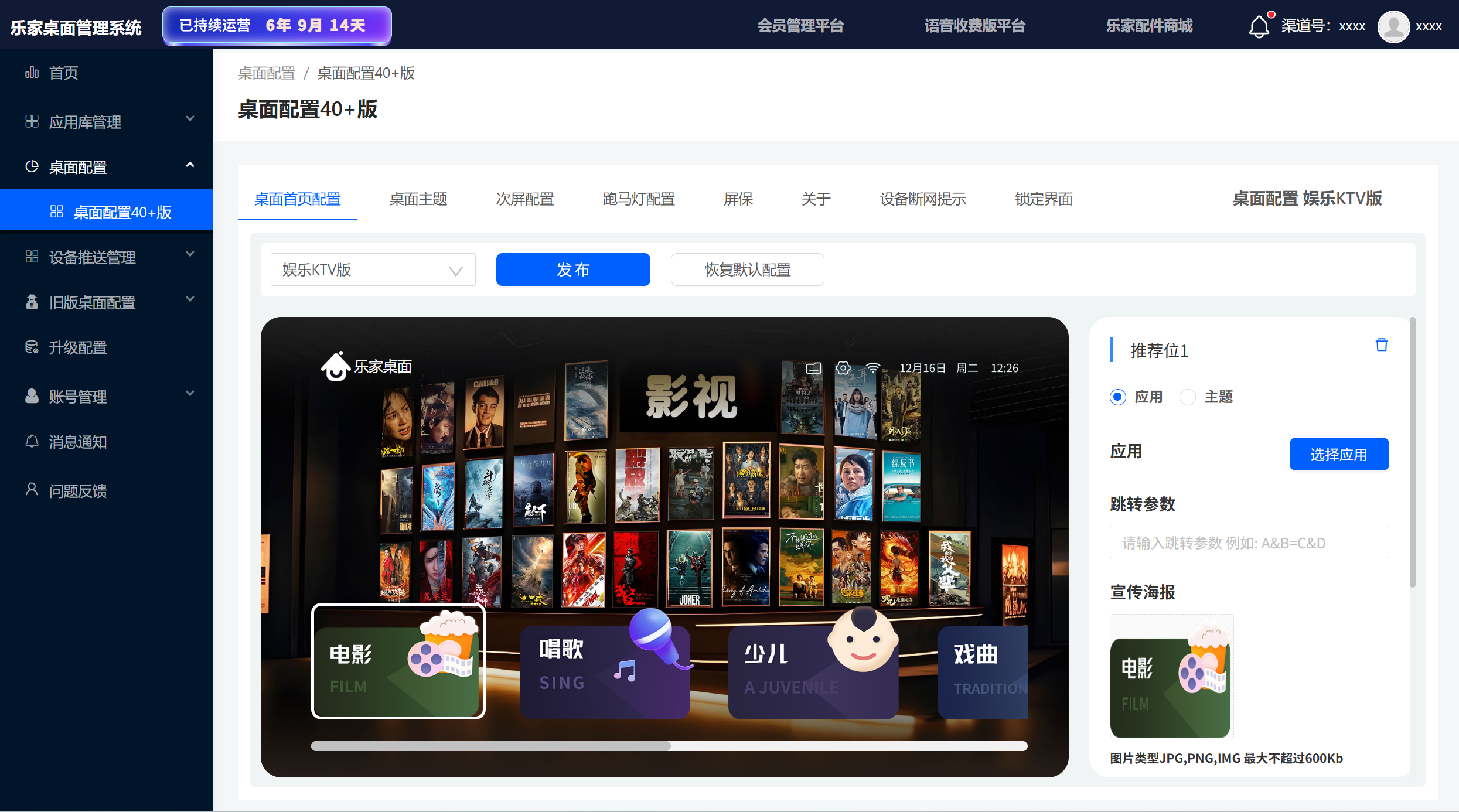Viewport: 1459px width, 812px height.
Task: Click the 发布 publish button
Action: click(573, 269)
